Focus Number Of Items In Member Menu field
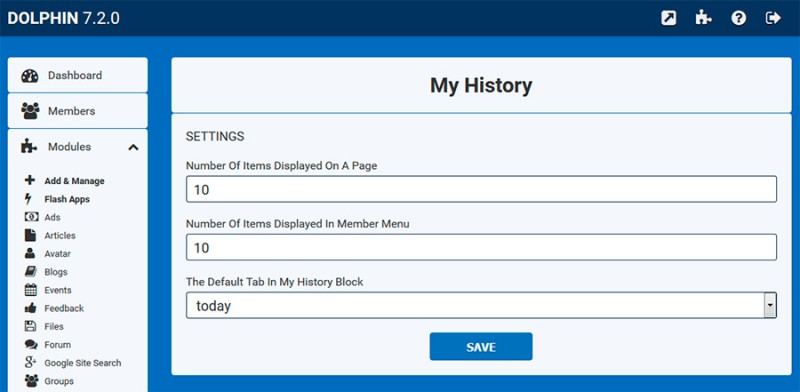 tap(481, 248)
